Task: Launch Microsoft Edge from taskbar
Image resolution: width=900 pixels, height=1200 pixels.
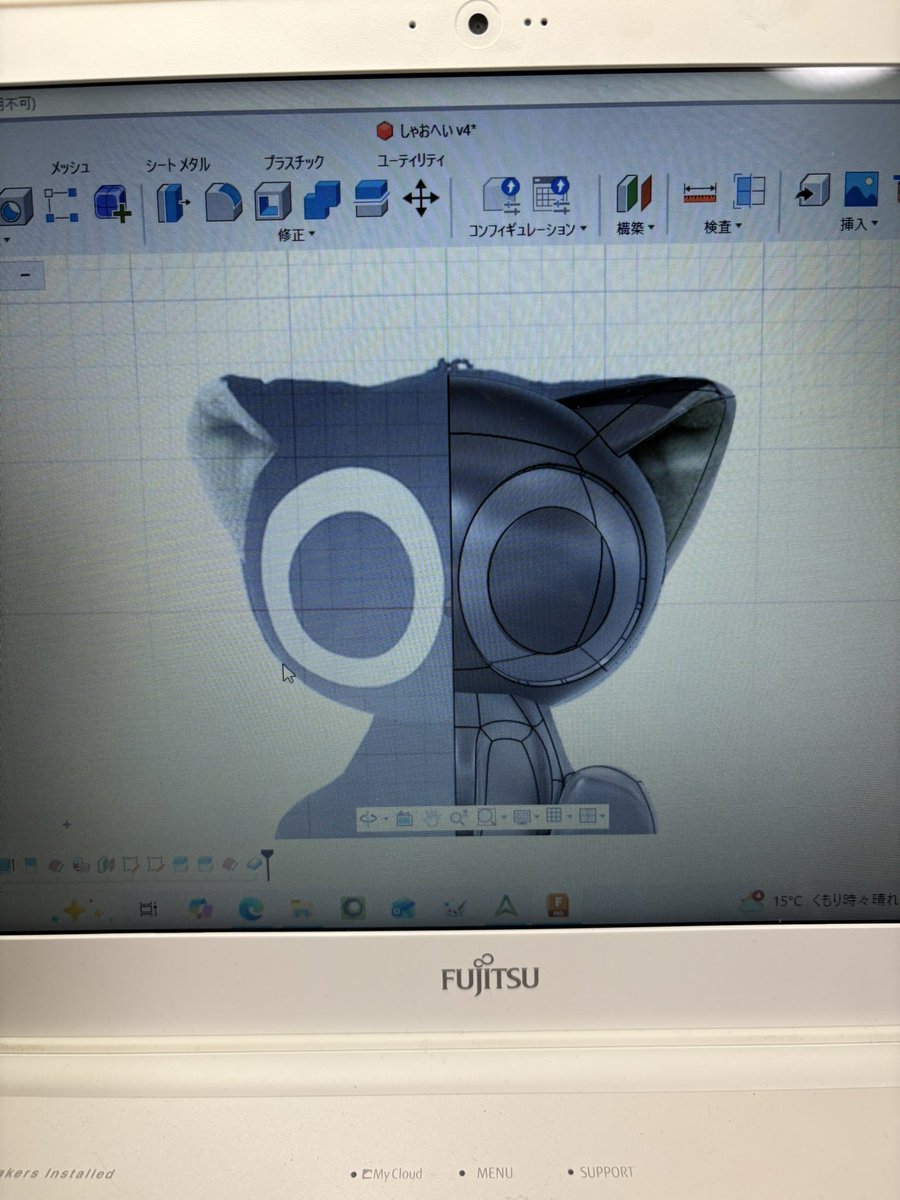Action: coord(250,908)
